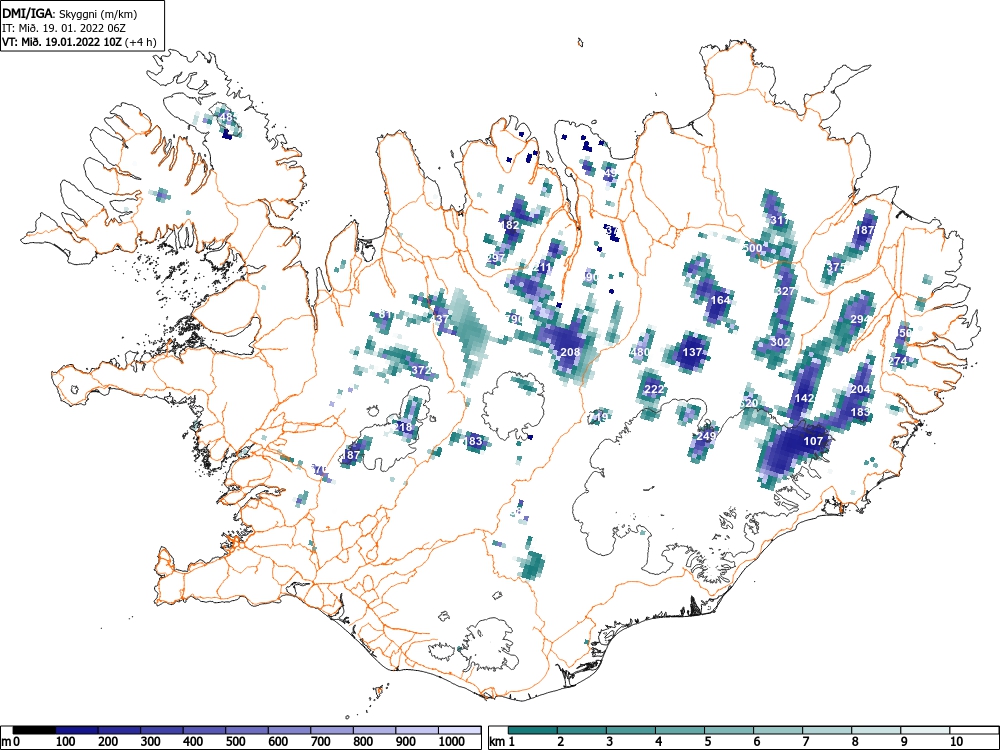Image resolution: width=1000 pixels, height=750 pixels.
Task: Select the darkest navy 100–200 m legend swatch
Action: point(77,730)
